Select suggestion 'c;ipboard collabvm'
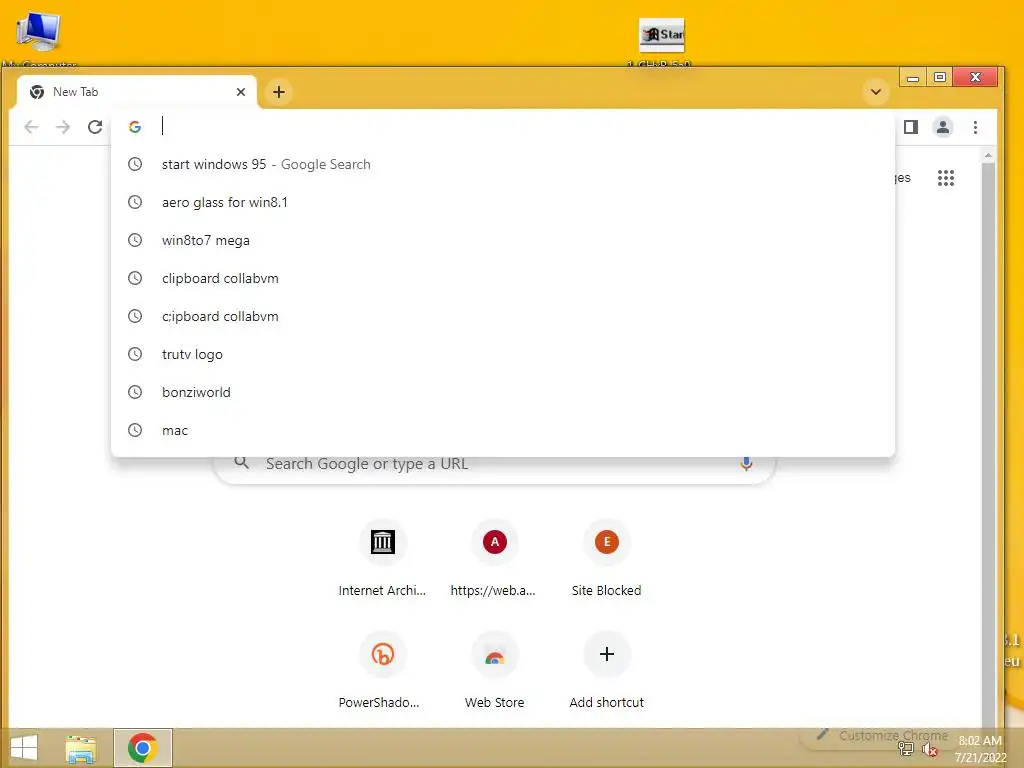Screen dimensions: 1024x768 pos(503,316)
